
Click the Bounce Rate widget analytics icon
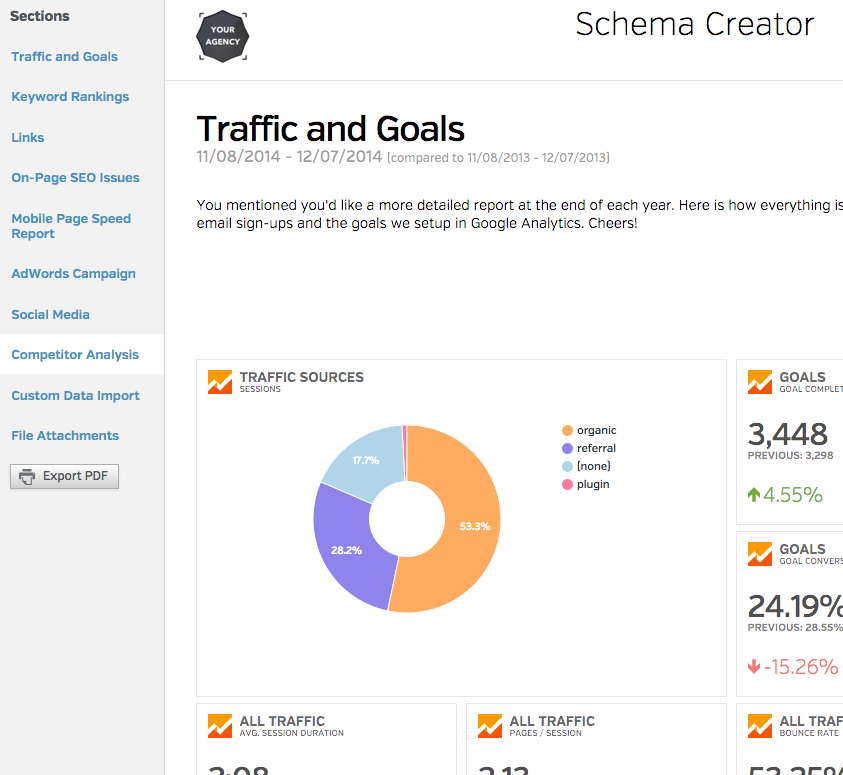click(760, 726)
